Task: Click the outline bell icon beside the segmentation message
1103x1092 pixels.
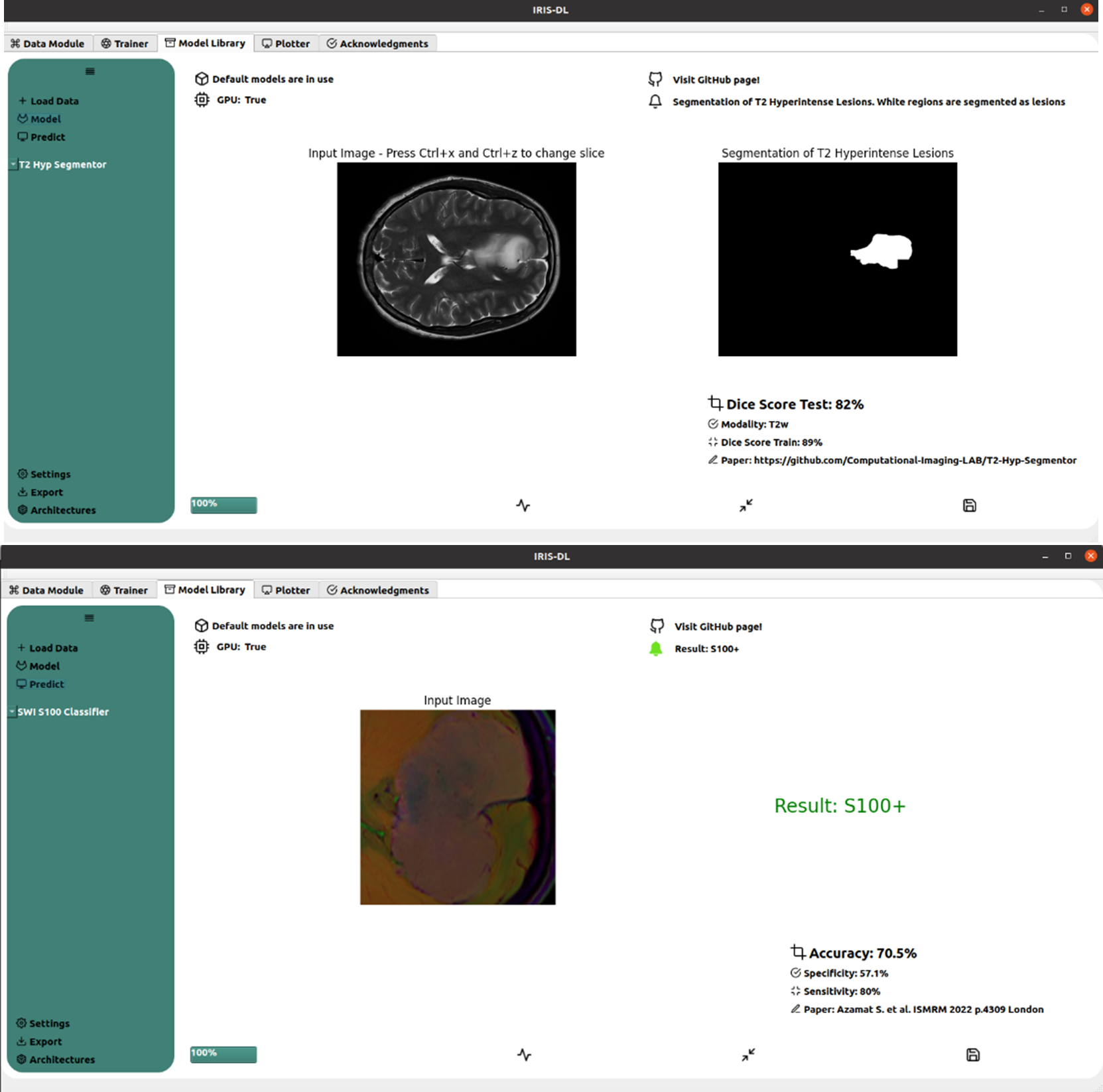Action: (x=655, y=101)
